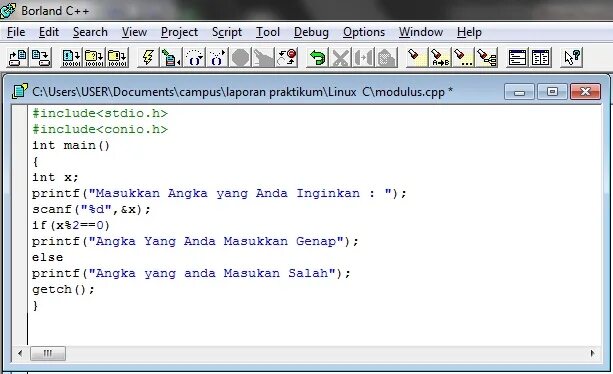Click the Build all toolbar icon

point(118,58)
